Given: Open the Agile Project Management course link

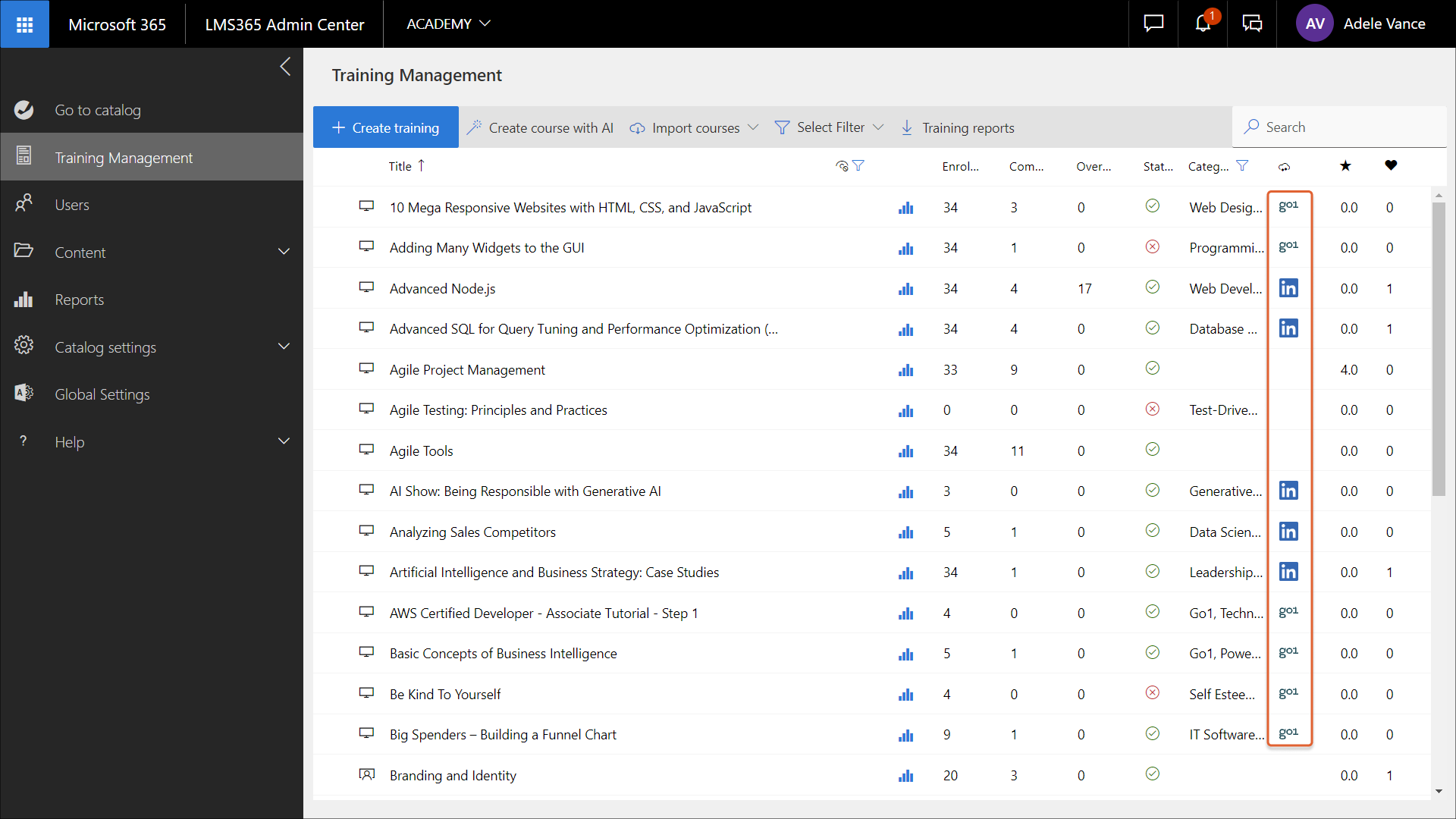Looking at the screenshot, I should click(467, 369).
